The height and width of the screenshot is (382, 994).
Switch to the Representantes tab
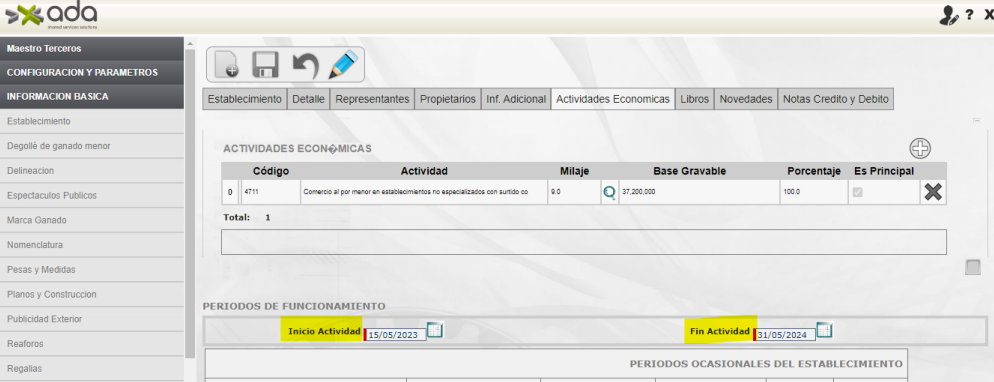(x=372, y=99)
